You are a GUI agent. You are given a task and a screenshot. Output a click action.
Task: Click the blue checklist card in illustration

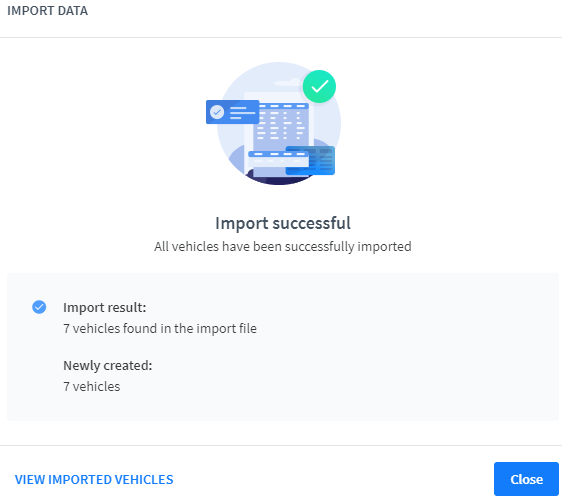coord(233,112)
